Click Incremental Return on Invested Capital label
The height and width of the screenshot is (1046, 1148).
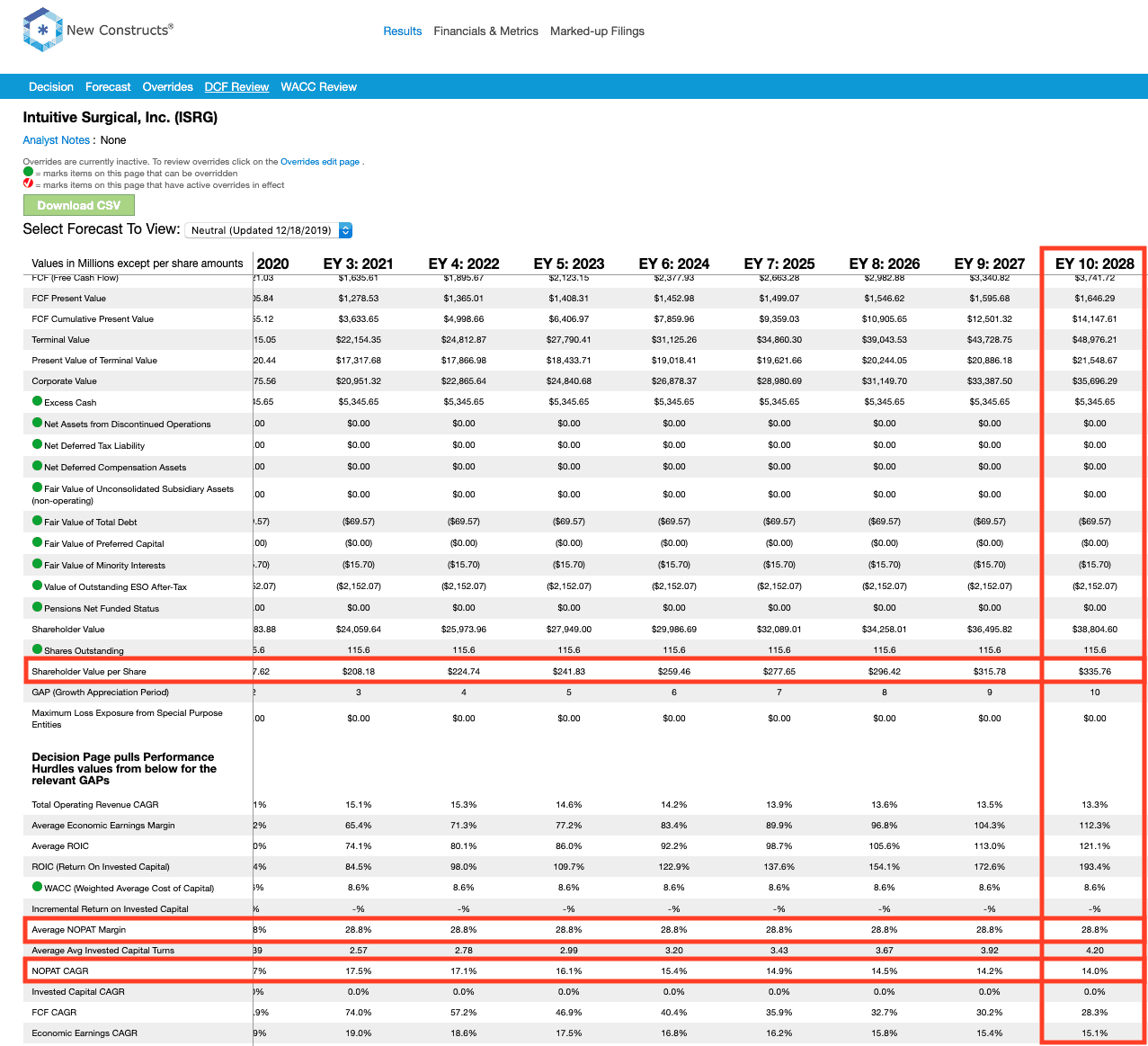click(111, 909)
